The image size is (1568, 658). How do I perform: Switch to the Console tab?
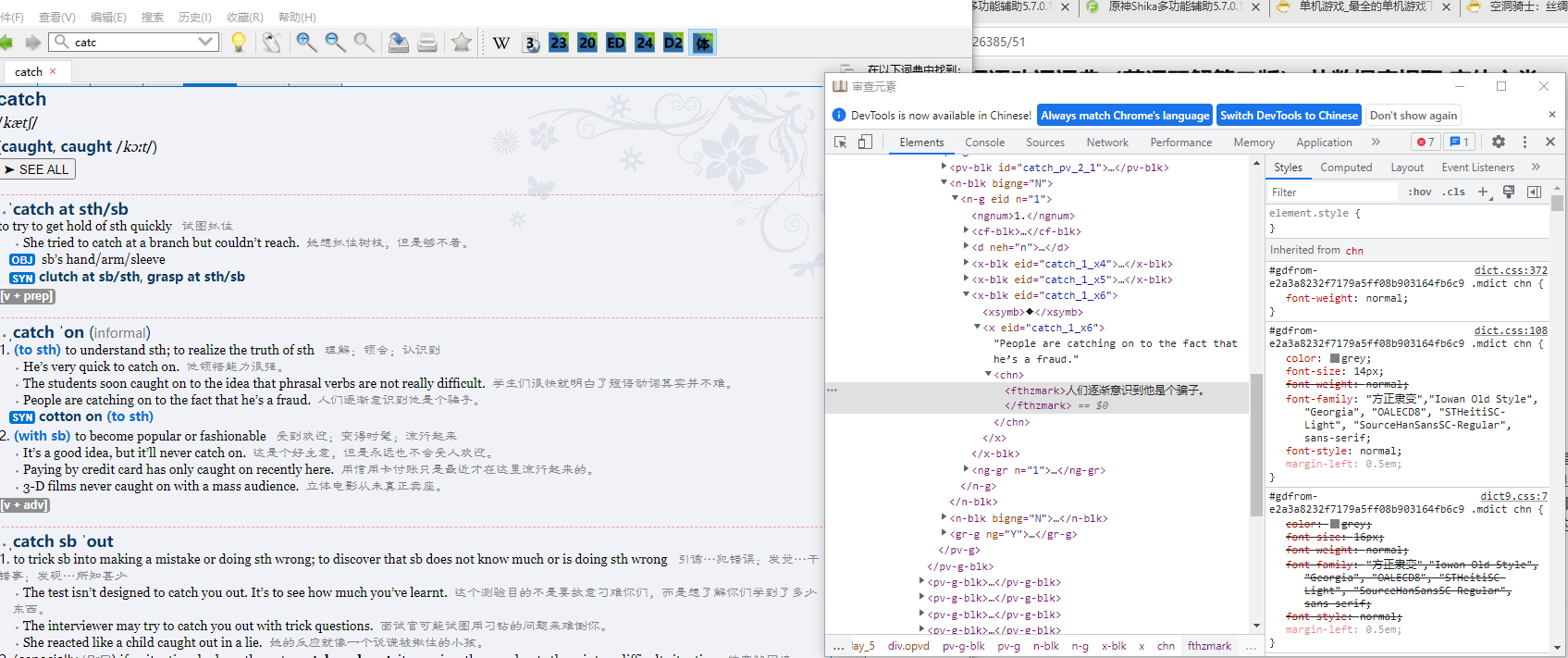tap(984, 143)
